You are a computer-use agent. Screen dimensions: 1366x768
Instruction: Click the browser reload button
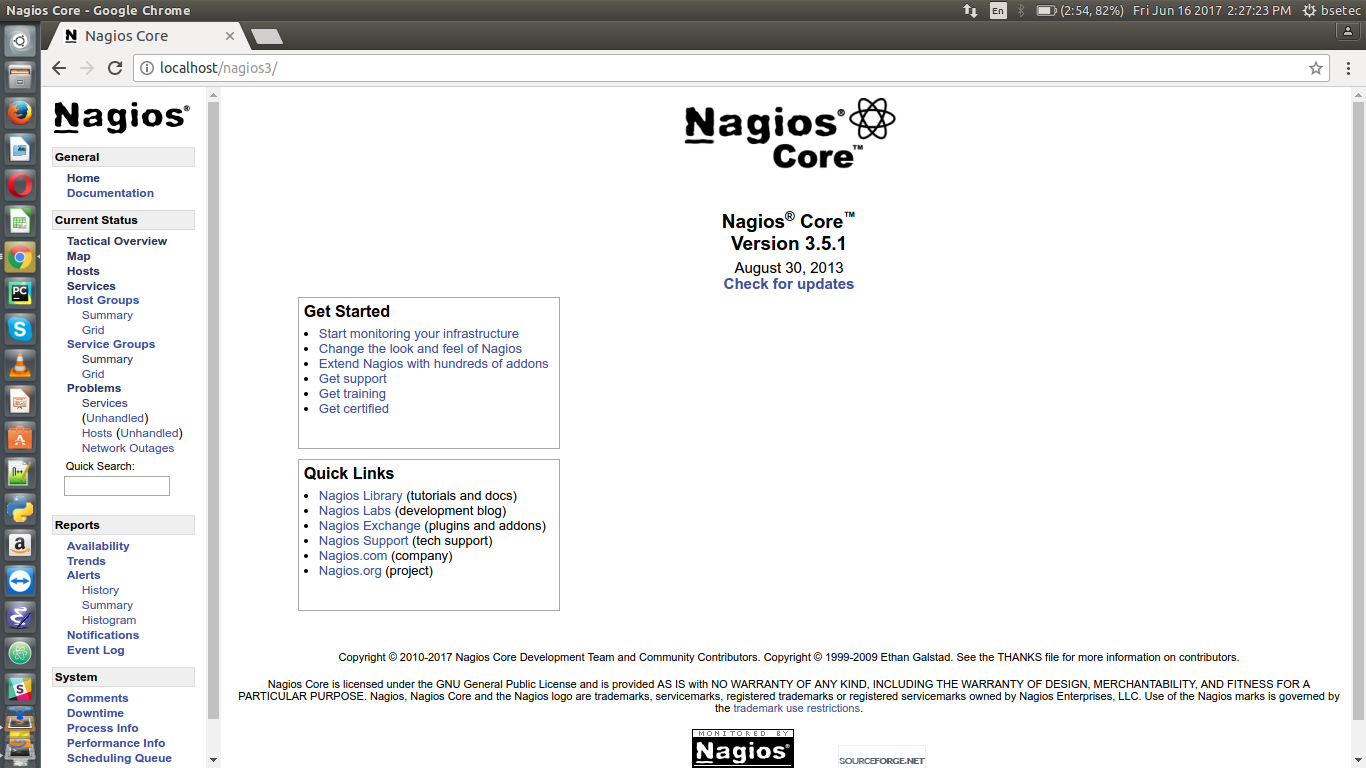pyautogui.click(x=115, y=68)
